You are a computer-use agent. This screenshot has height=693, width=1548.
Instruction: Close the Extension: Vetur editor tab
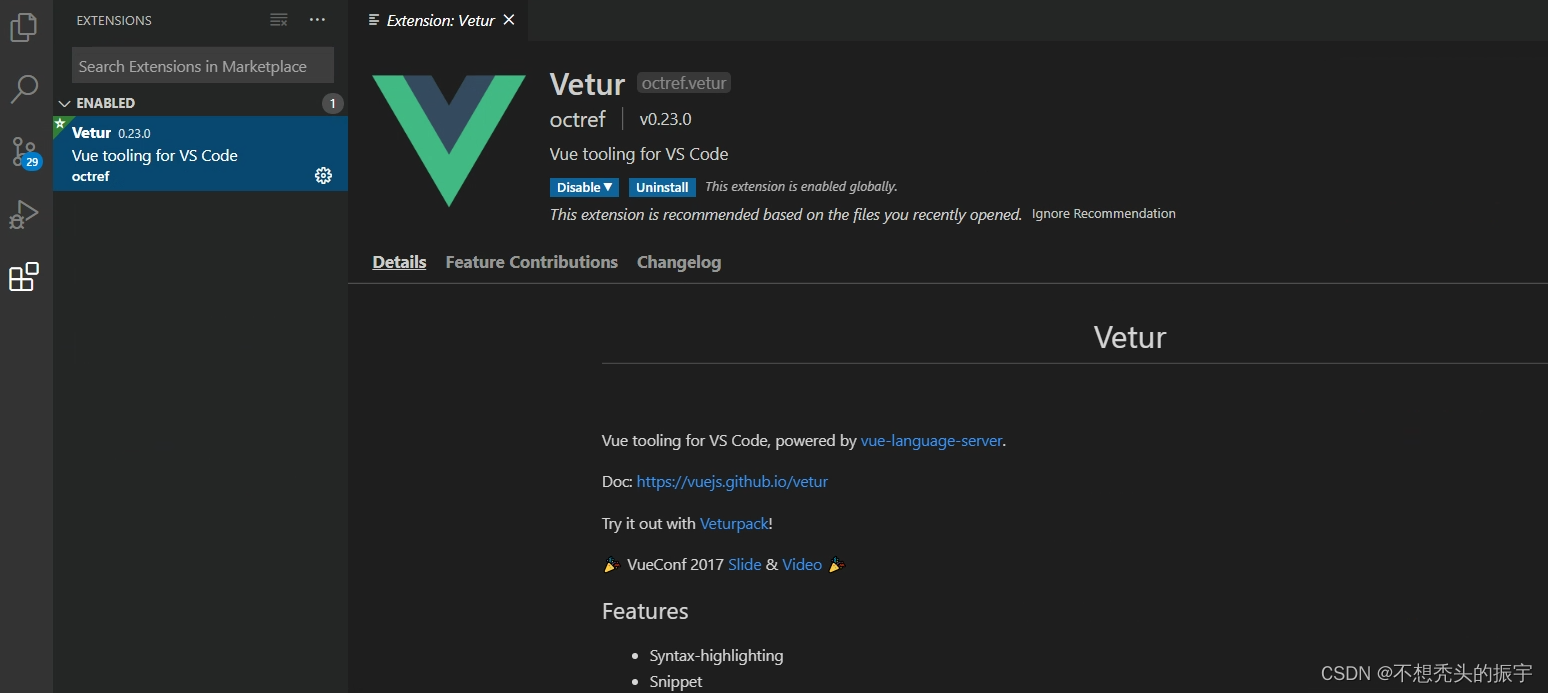[509, 20]
